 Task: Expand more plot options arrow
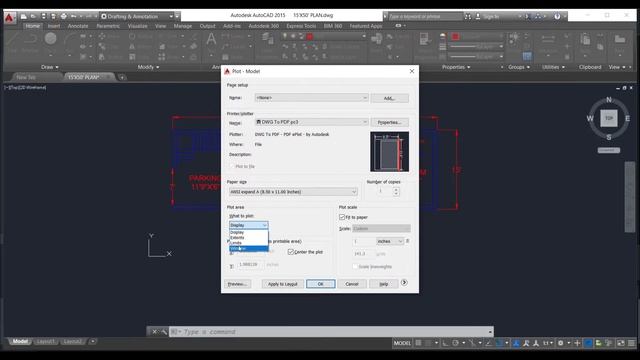[x=404, y=282]
